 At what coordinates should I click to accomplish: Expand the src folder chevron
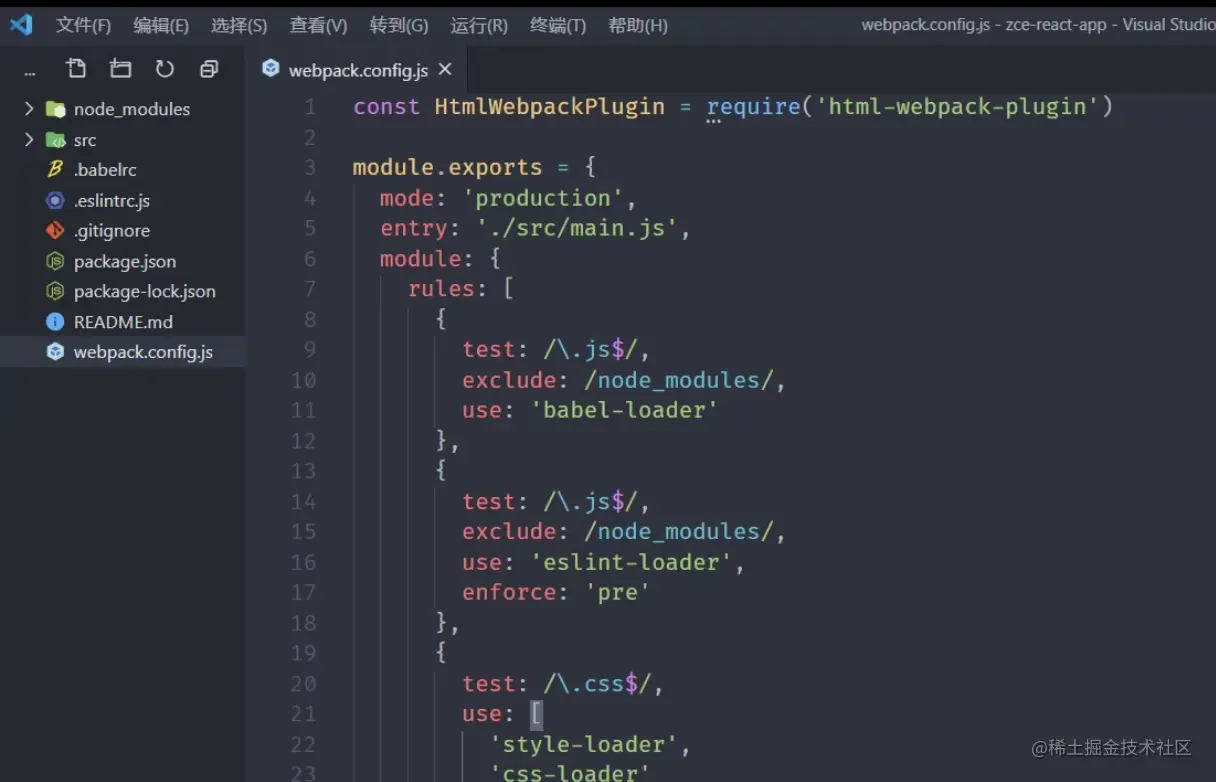(29, 139)
